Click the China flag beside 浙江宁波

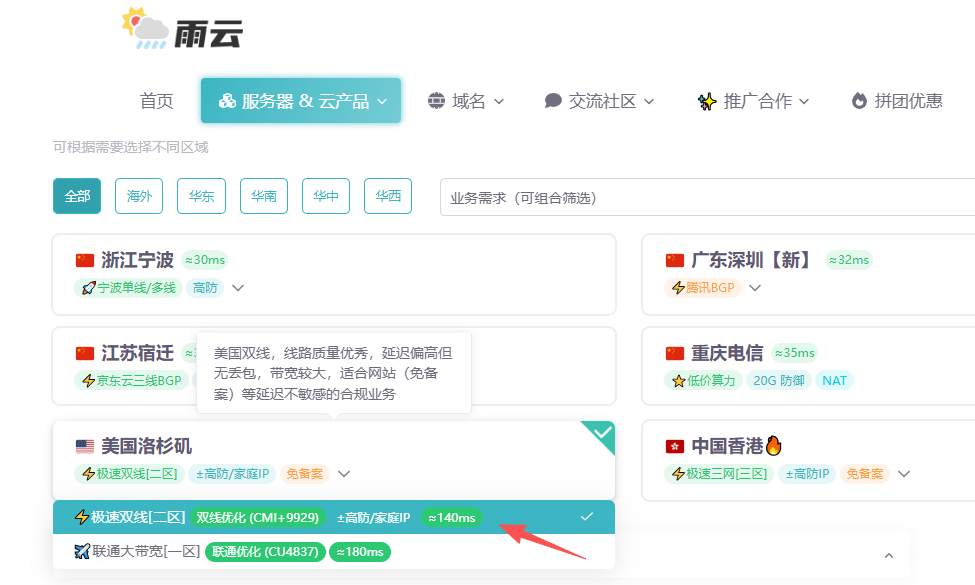[x=85, y=261]
